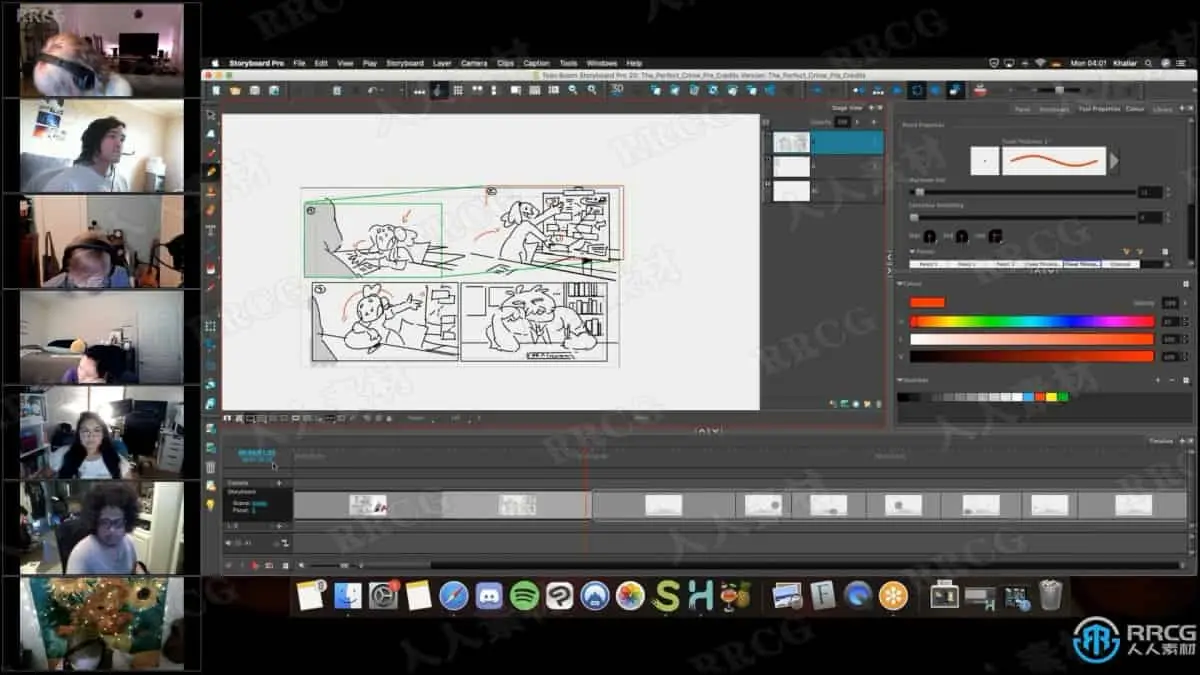Select the top highlighted layer thumbnail

[x=792, y=143]
